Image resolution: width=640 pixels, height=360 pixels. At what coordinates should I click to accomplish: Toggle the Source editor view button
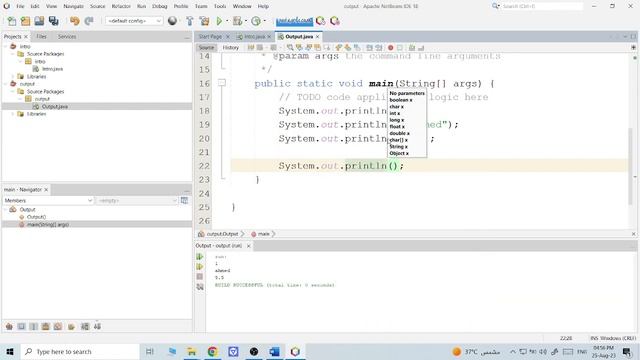206,47
